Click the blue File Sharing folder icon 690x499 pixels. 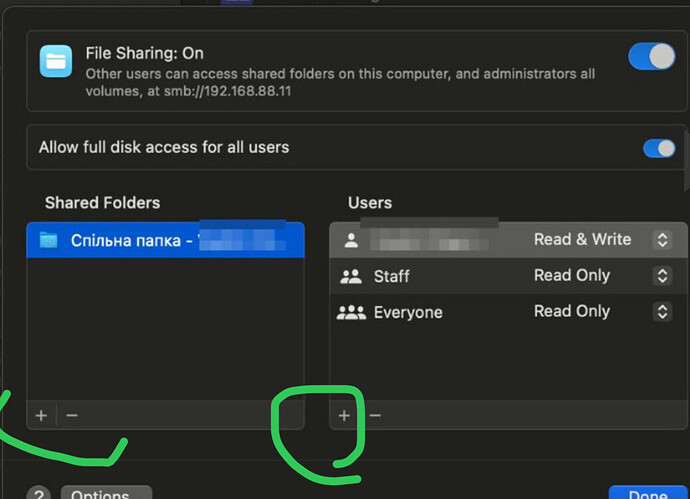[x=56, y=61]
